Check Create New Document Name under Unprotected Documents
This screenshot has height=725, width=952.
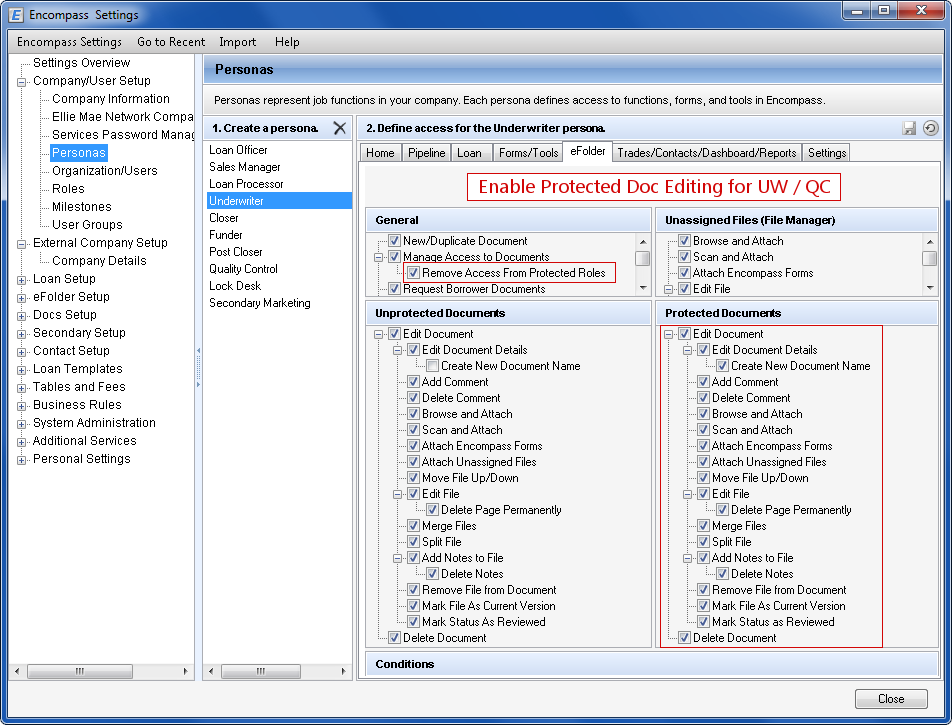432,366
